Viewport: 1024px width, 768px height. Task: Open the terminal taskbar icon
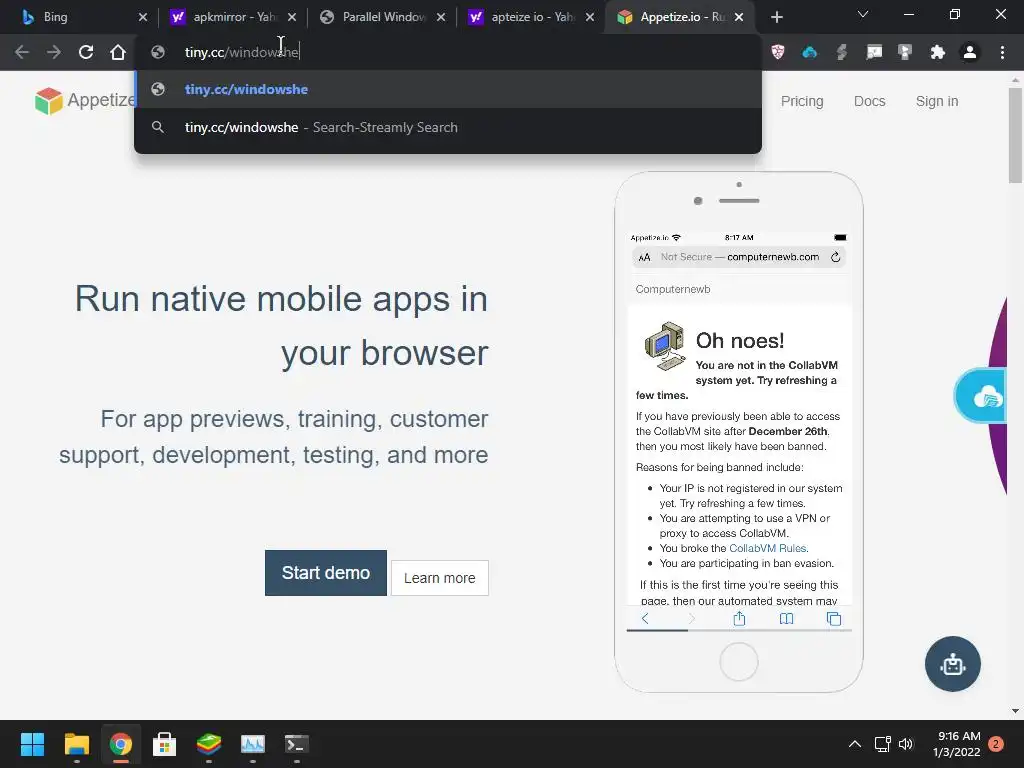296,744
